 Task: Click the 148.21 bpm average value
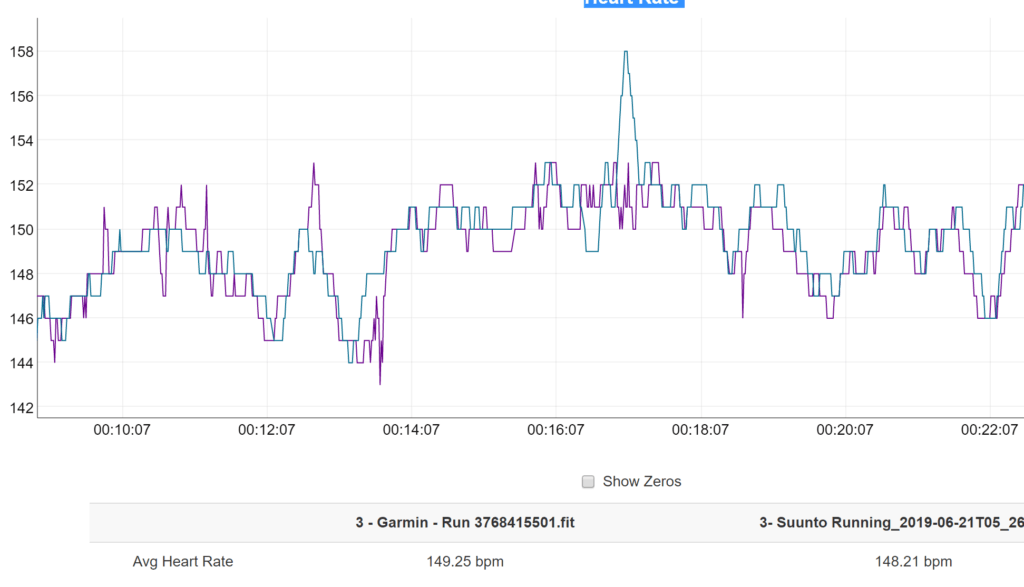coord(913,562)
